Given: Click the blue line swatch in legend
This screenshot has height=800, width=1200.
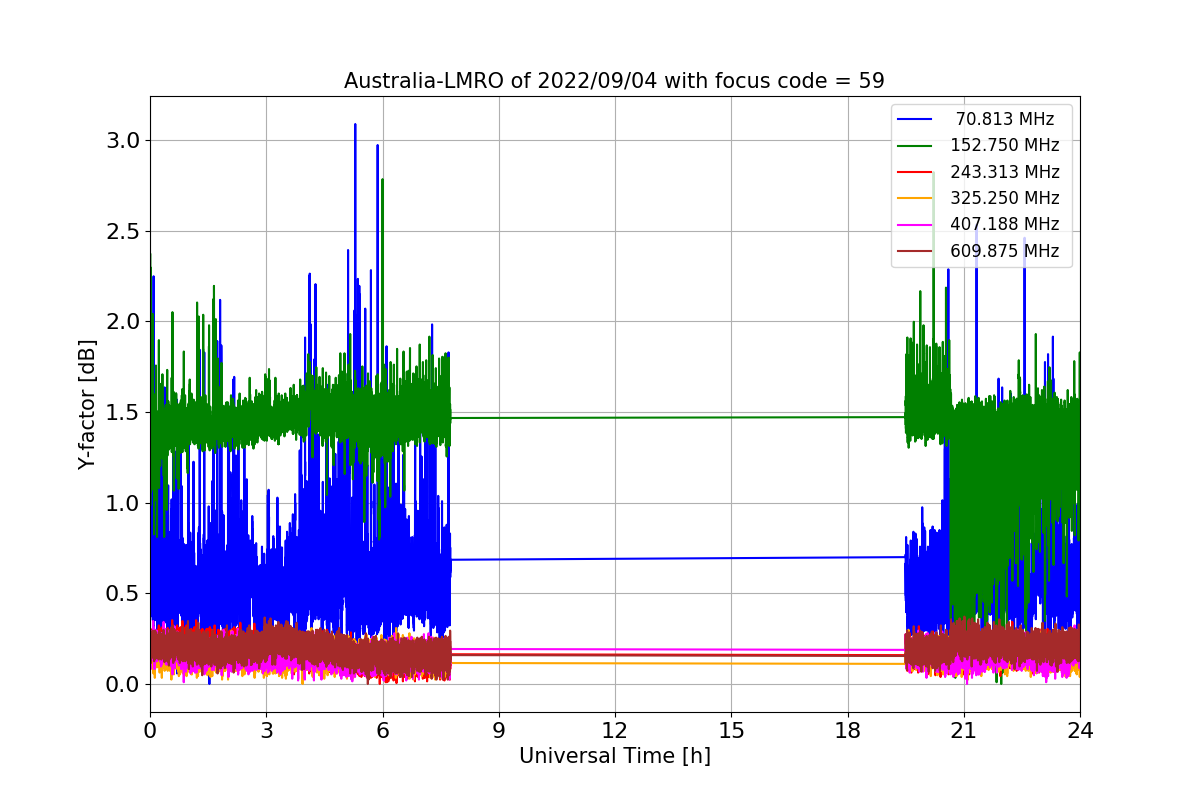Looking at the screenshot, I should pyautogui.click(x=916, y=120).
